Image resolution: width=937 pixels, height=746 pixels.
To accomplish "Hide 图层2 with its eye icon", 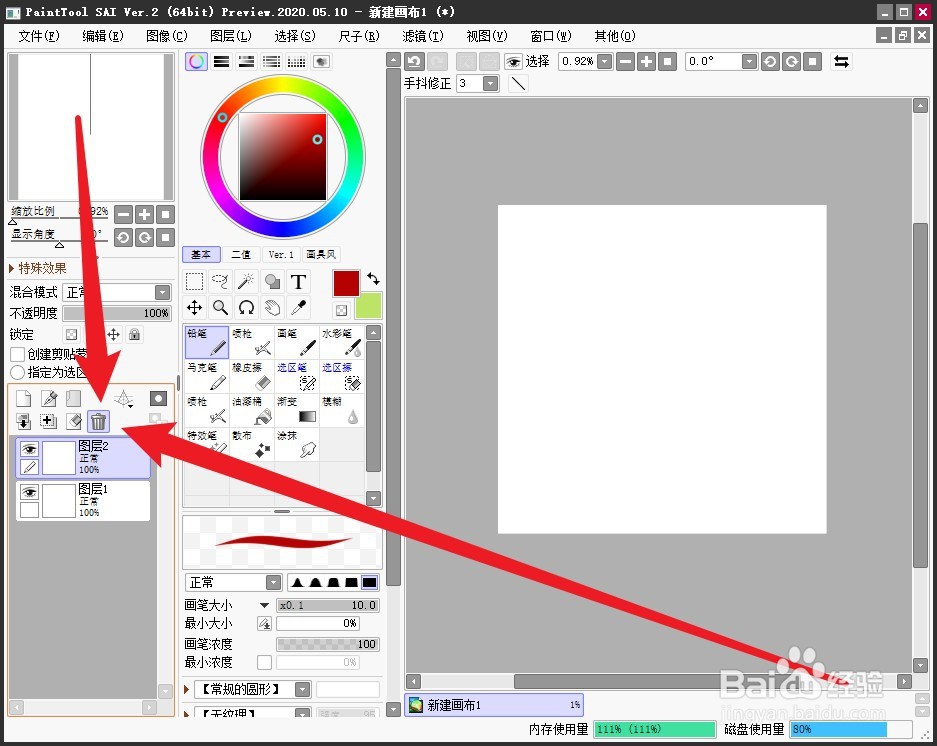I will [x=29, y=449].
